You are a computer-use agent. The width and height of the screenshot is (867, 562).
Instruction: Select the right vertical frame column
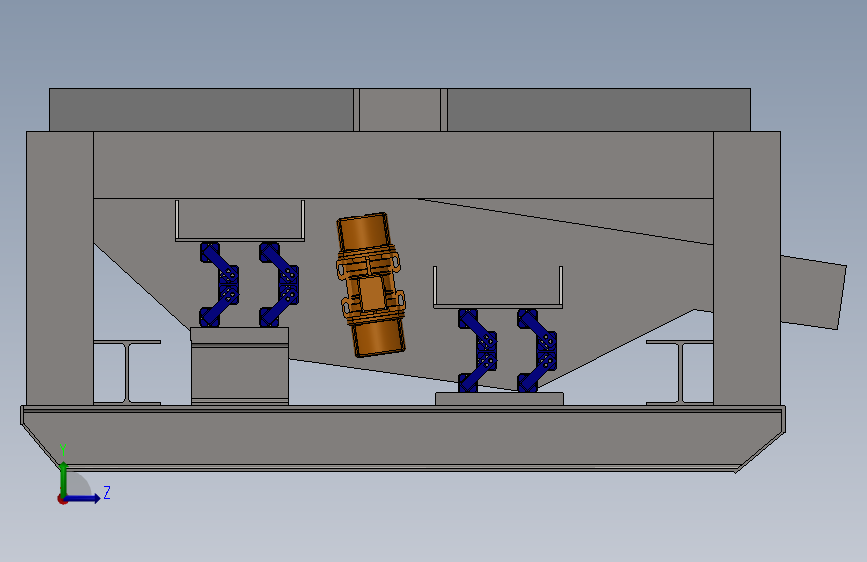coord(747,268)
